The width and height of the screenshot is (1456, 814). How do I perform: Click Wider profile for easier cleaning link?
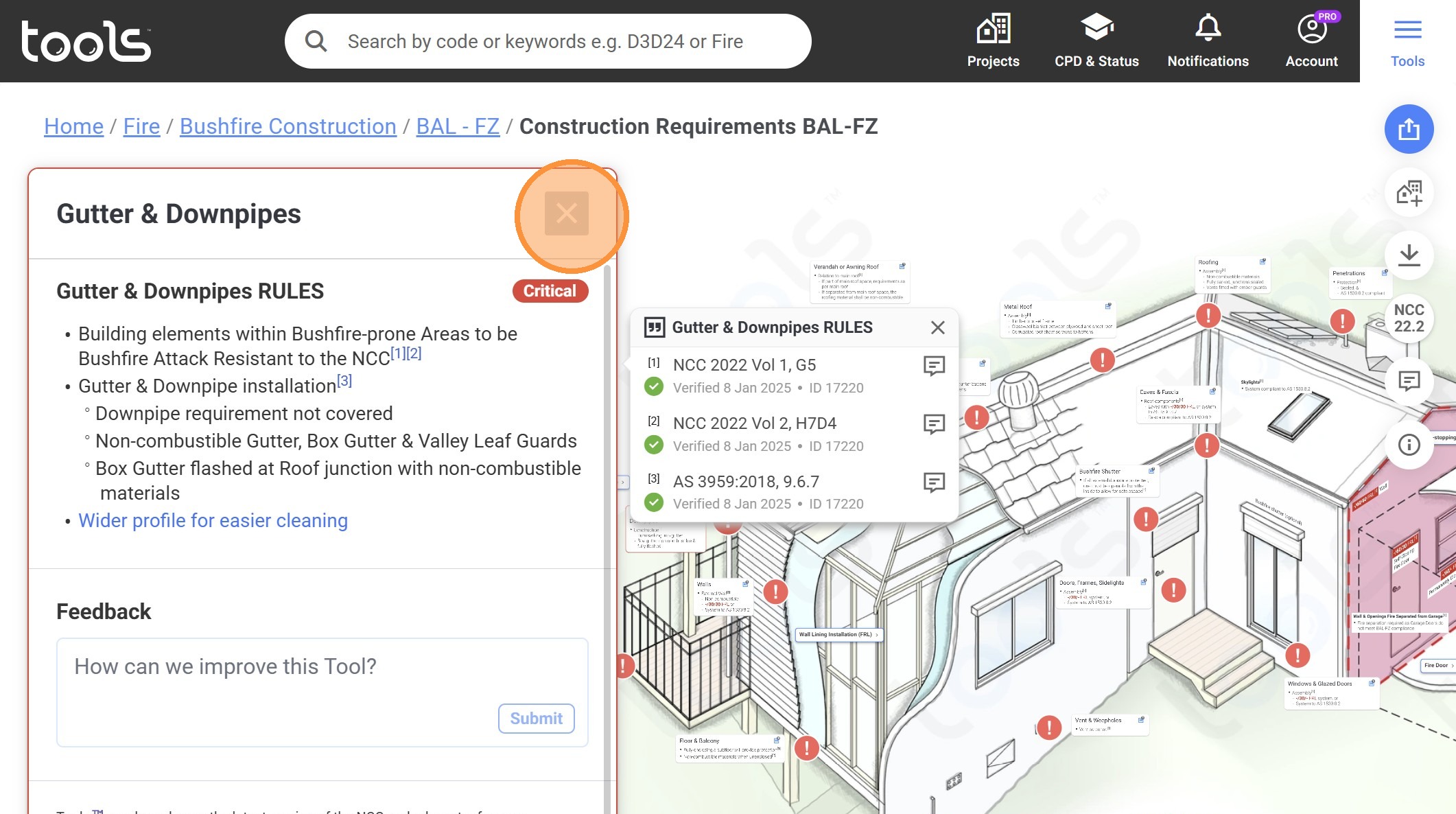click(213, 521)
